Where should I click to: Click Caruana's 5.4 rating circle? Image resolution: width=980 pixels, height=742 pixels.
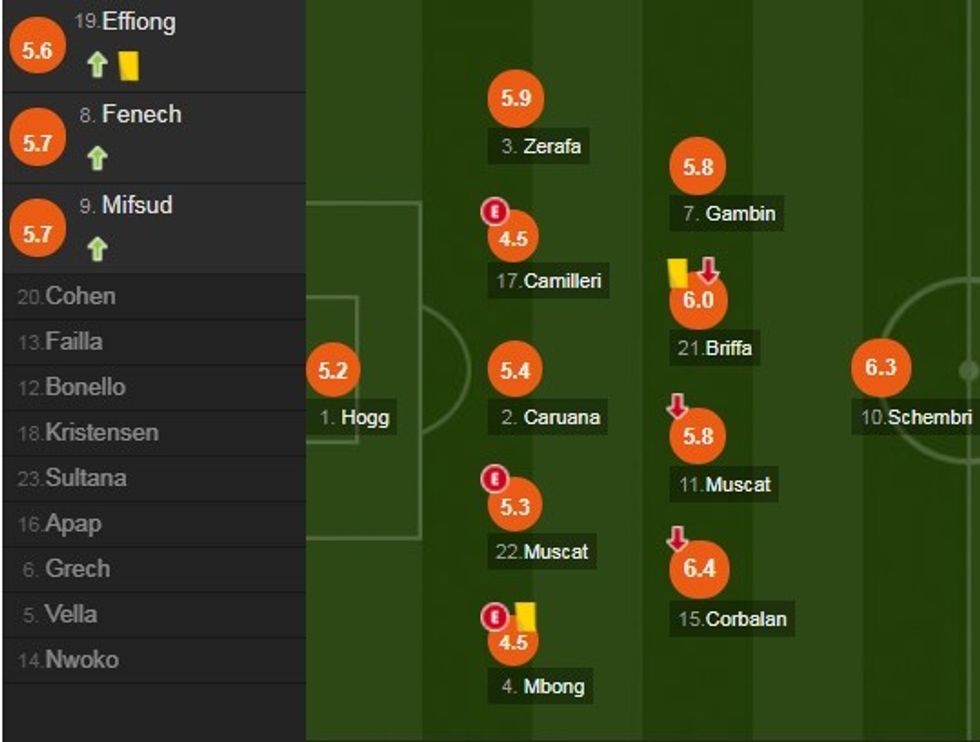click(x=515, y=370)
